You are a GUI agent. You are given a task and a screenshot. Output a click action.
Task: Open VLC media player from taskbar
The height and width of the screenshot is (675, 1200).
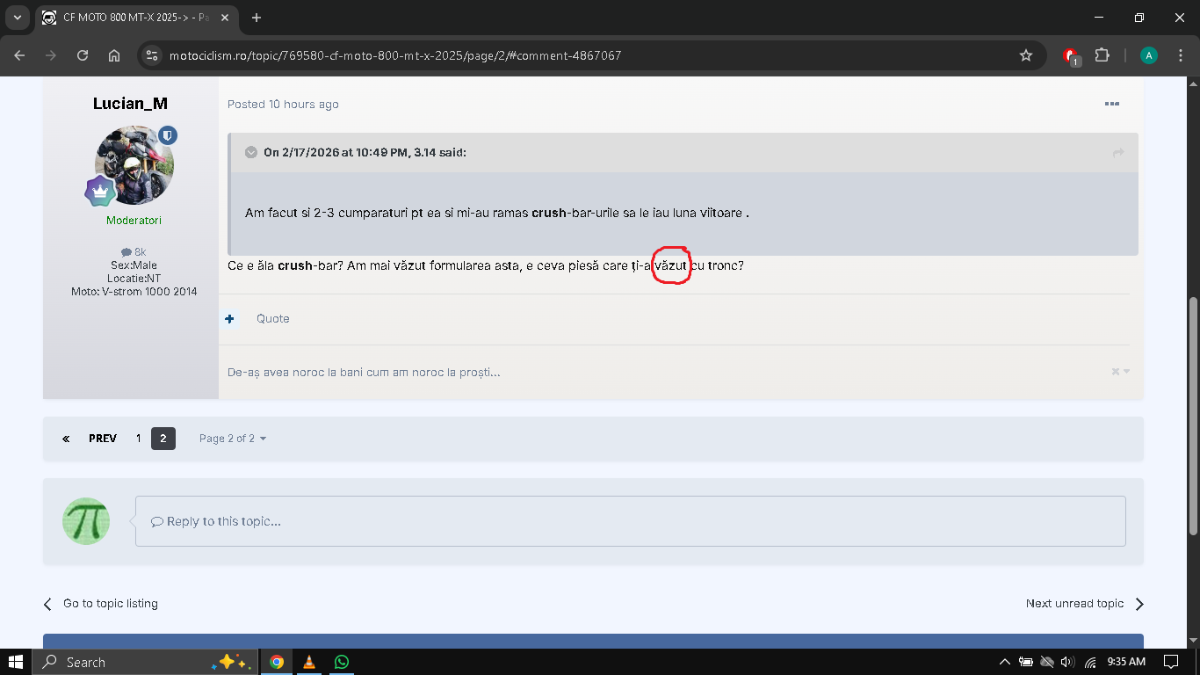[309, 662]
